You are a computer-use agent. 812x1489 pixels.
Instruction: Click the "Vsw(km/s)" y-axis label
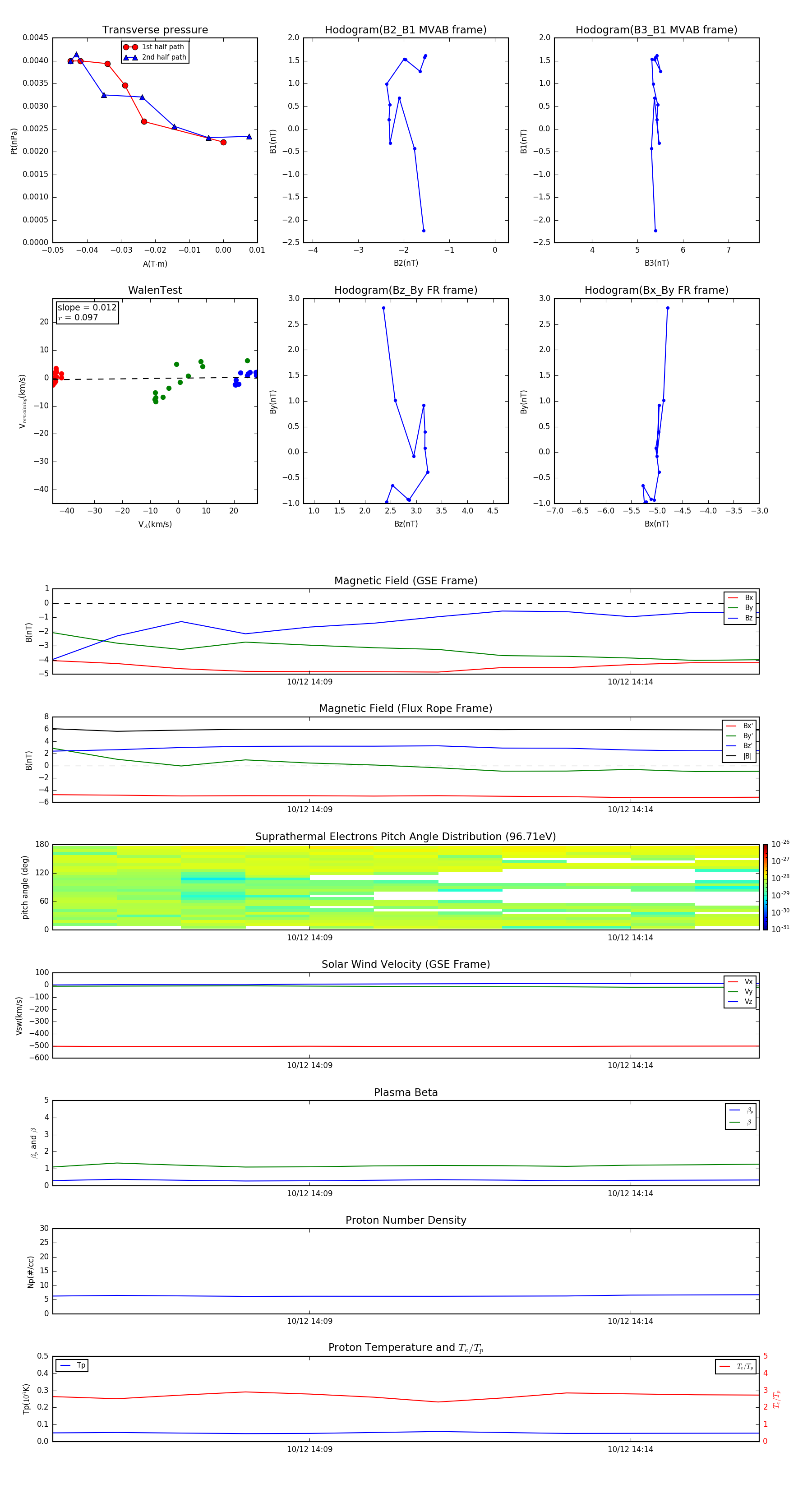[19, 1016]
